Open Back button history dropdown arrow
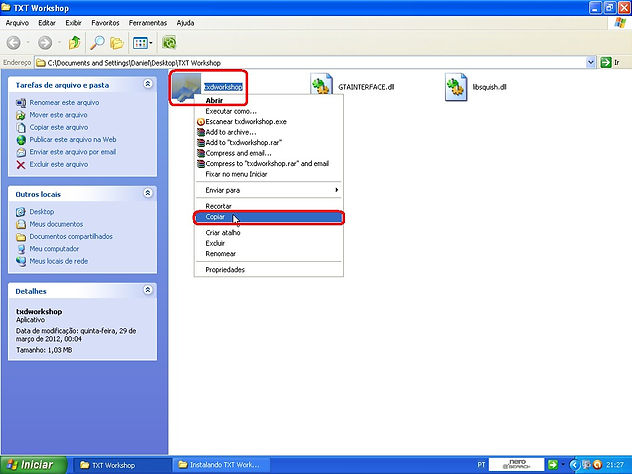This screenshot has height=474, width=632. [28, 43]
